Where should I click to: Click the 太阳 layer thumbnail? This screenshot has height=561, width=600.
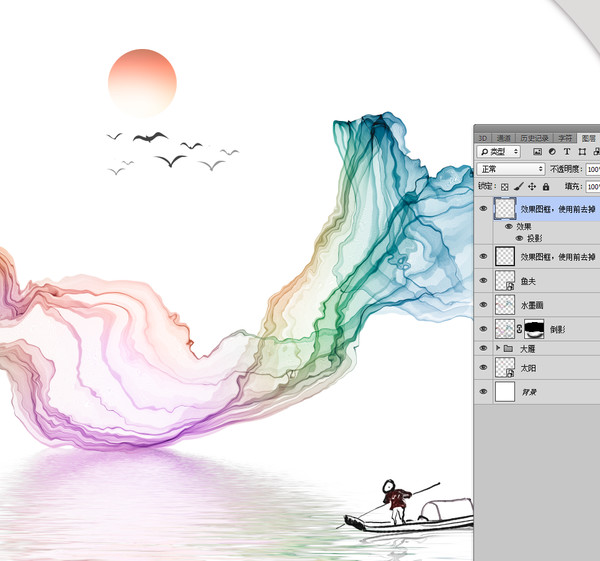pos(505,367)
